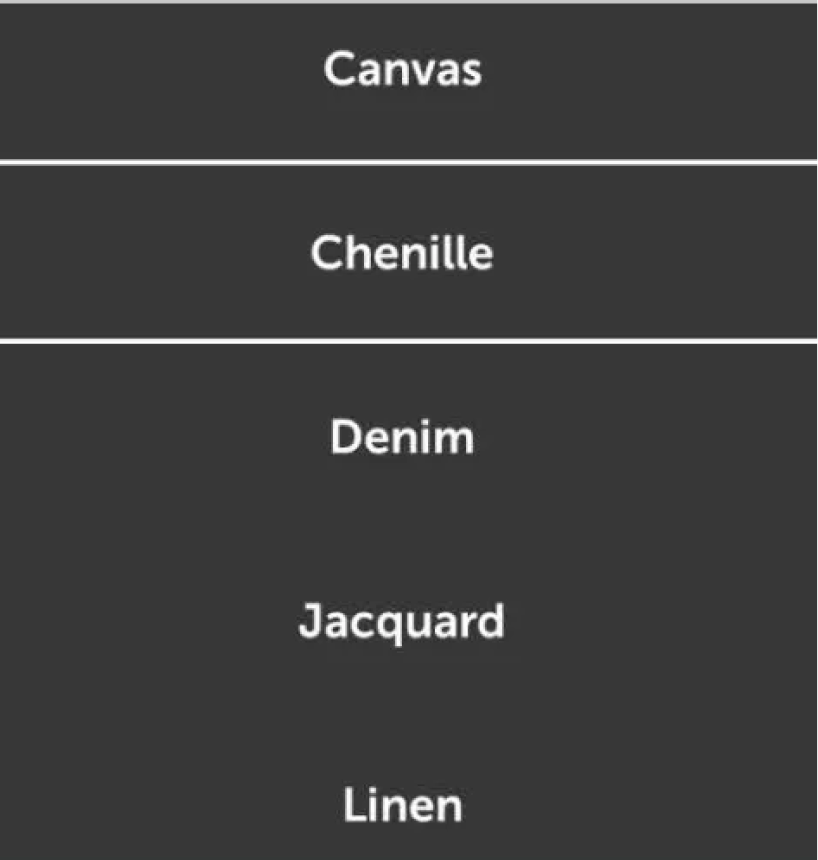
Task: Choose the Linen option
Action: (402, 806)
